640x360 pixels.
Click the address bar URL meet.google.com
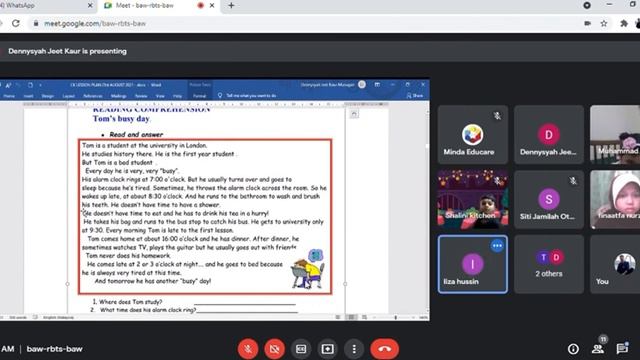95,24
